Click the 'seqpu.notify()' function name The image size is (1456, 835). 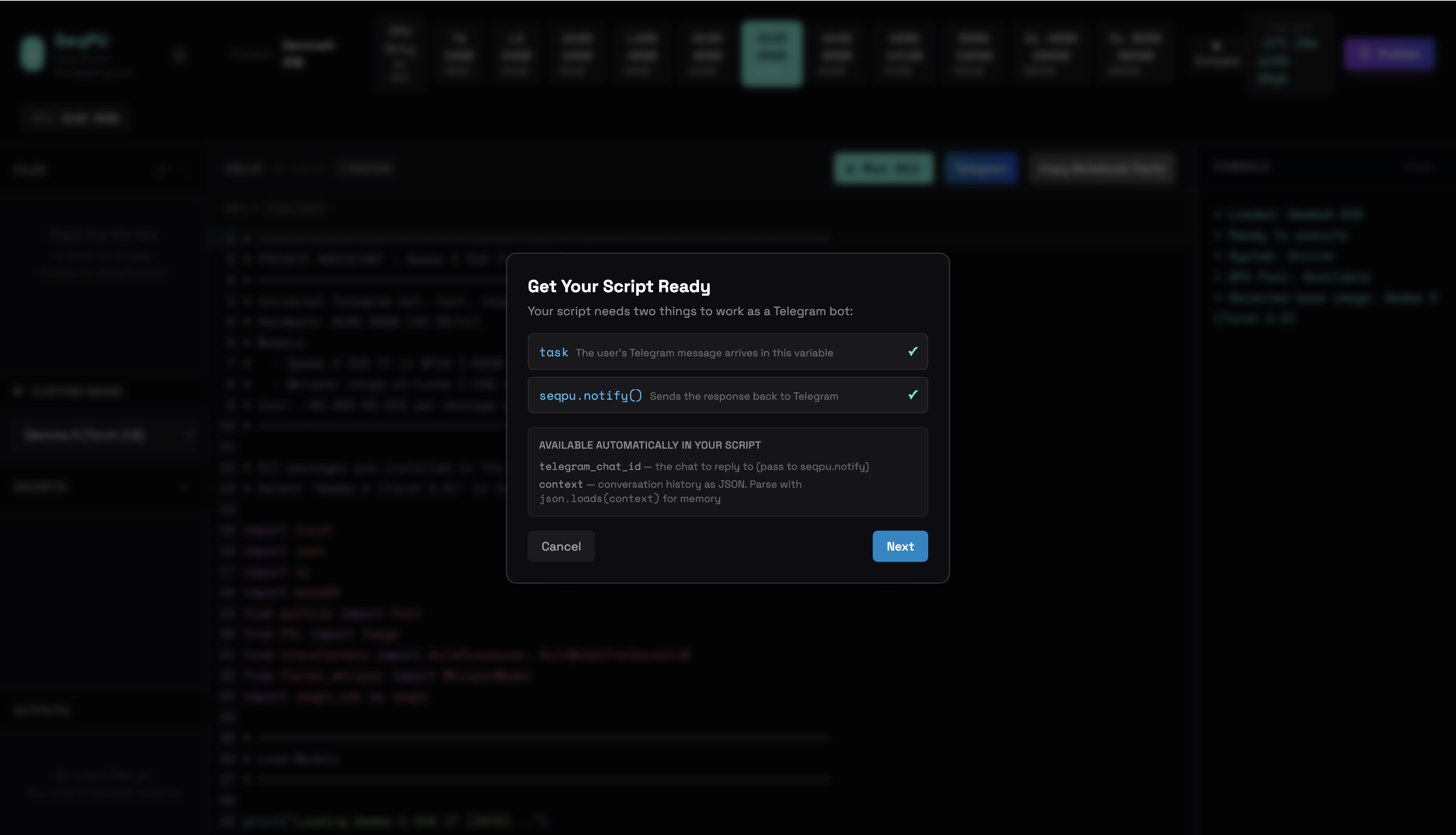point(591,396)
